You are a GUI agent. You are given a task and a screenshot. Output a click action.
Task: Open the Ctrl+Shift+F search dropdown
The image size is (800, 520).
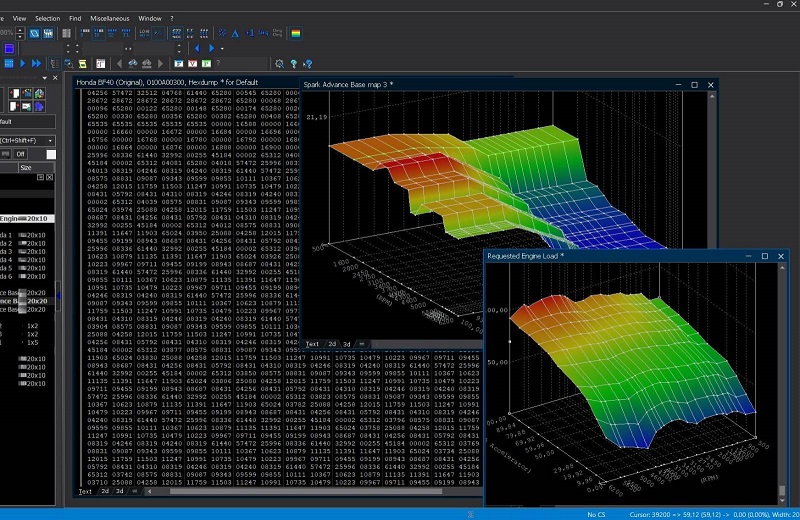(49, 140)
